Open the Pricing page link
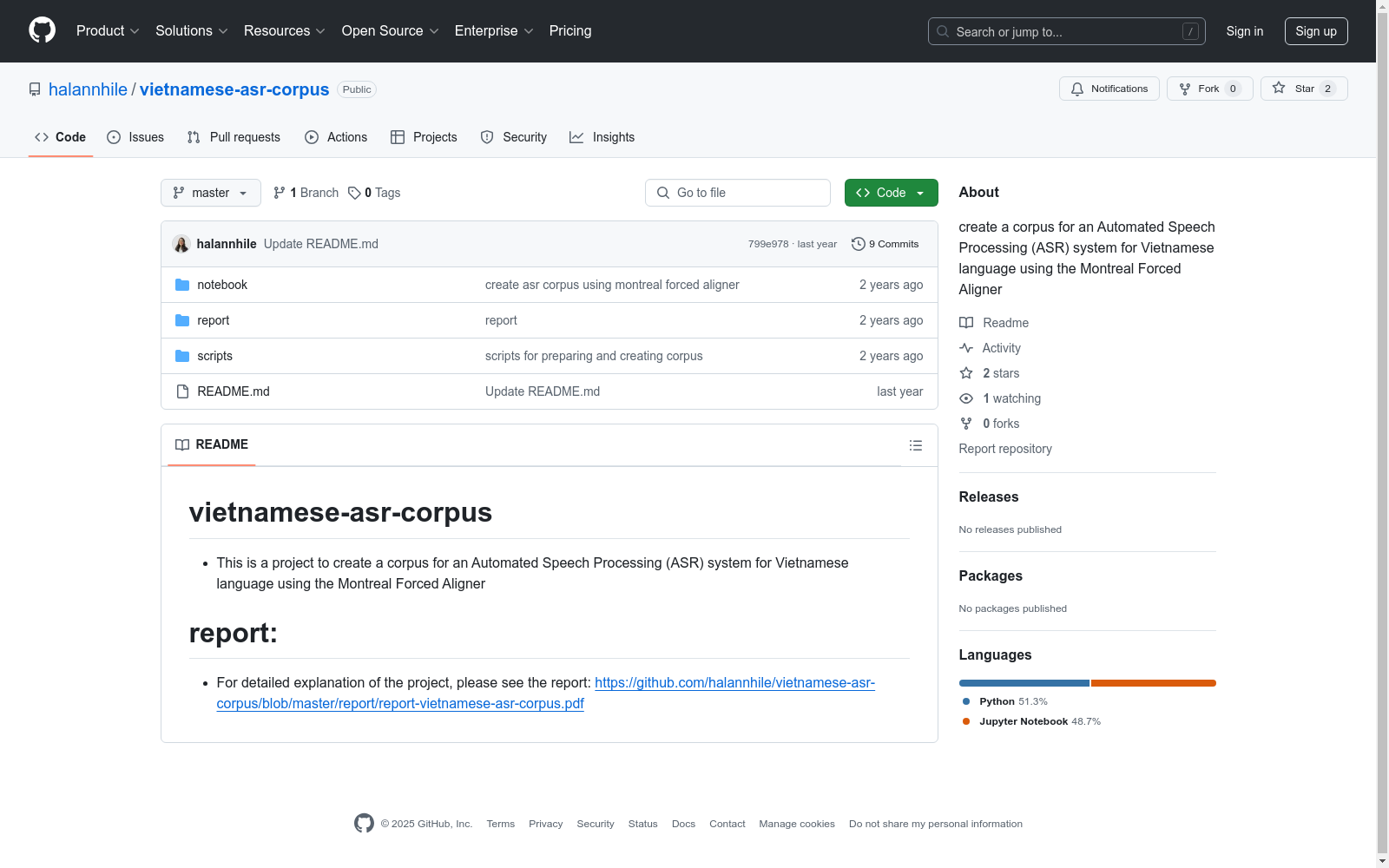This screenshot has height=868, width=1389. coord(570,31)
